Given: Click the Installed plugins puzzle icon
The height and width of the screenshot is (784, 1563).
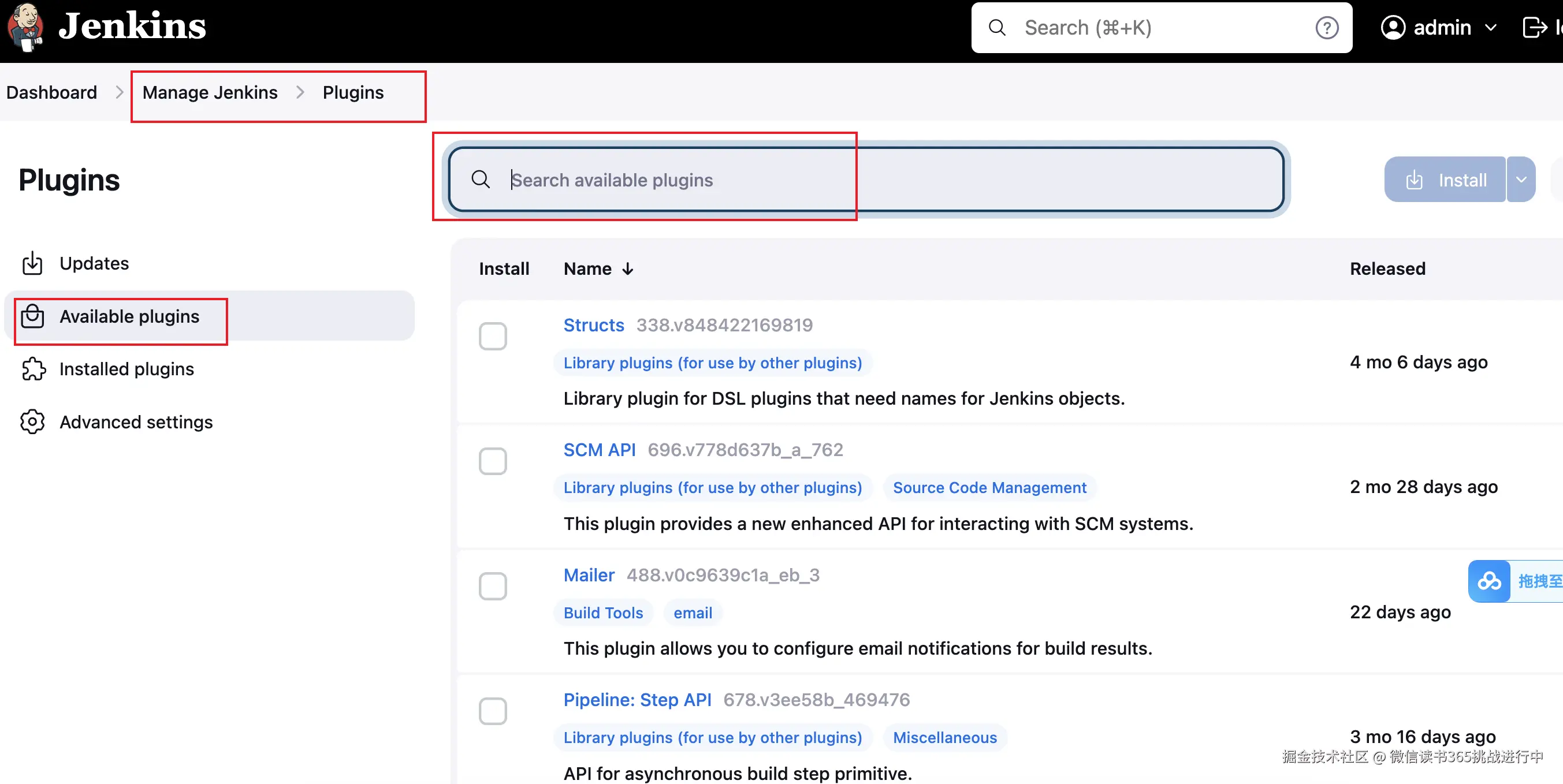Looking at the screenshot, I should click(33, 369).
